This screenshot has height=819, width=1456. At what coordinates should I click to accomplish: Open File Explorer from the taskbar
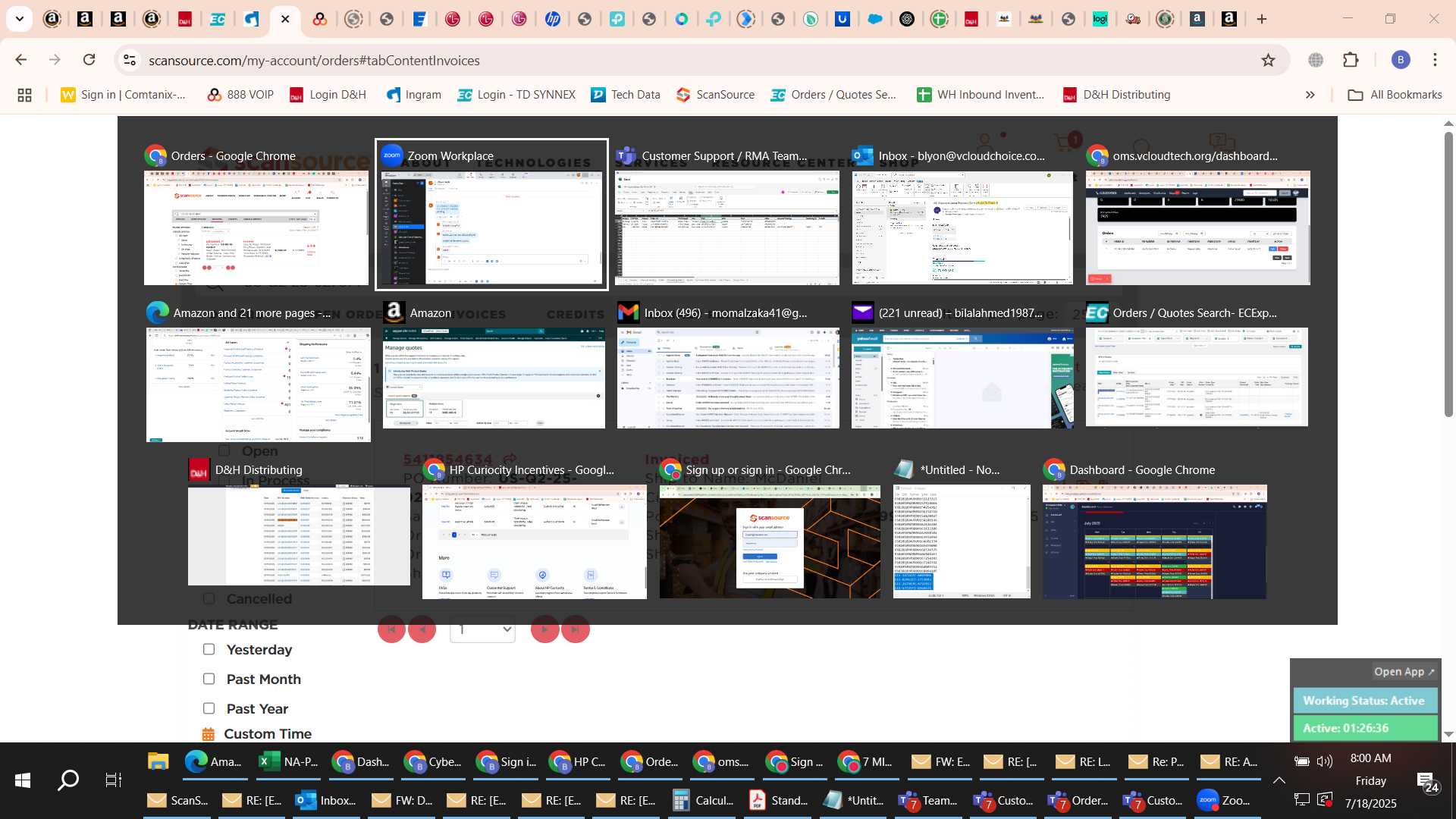click(158, 761)
